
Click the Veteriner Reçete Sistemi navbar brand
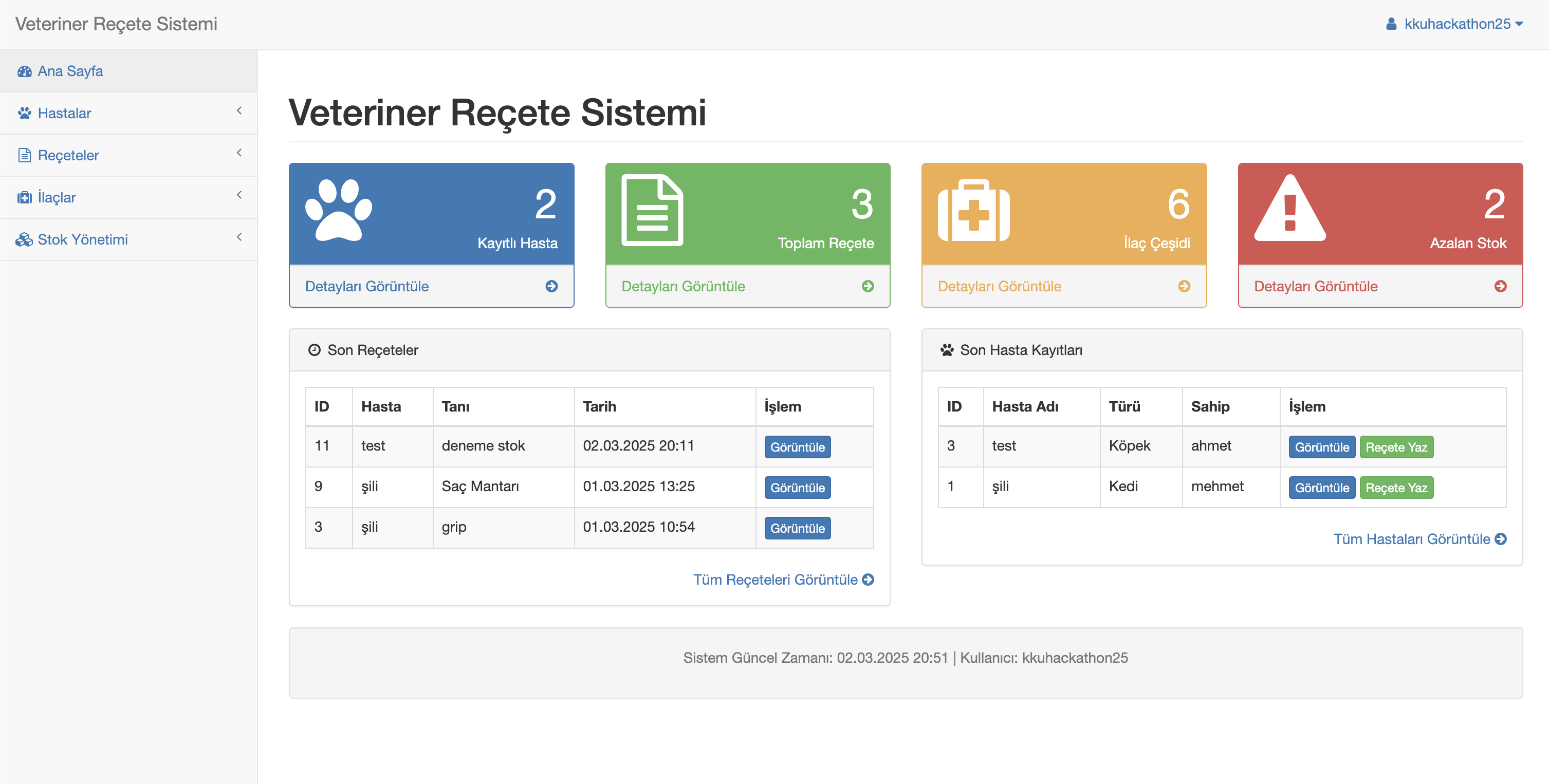pyautogui.click(x=116, y=24)
